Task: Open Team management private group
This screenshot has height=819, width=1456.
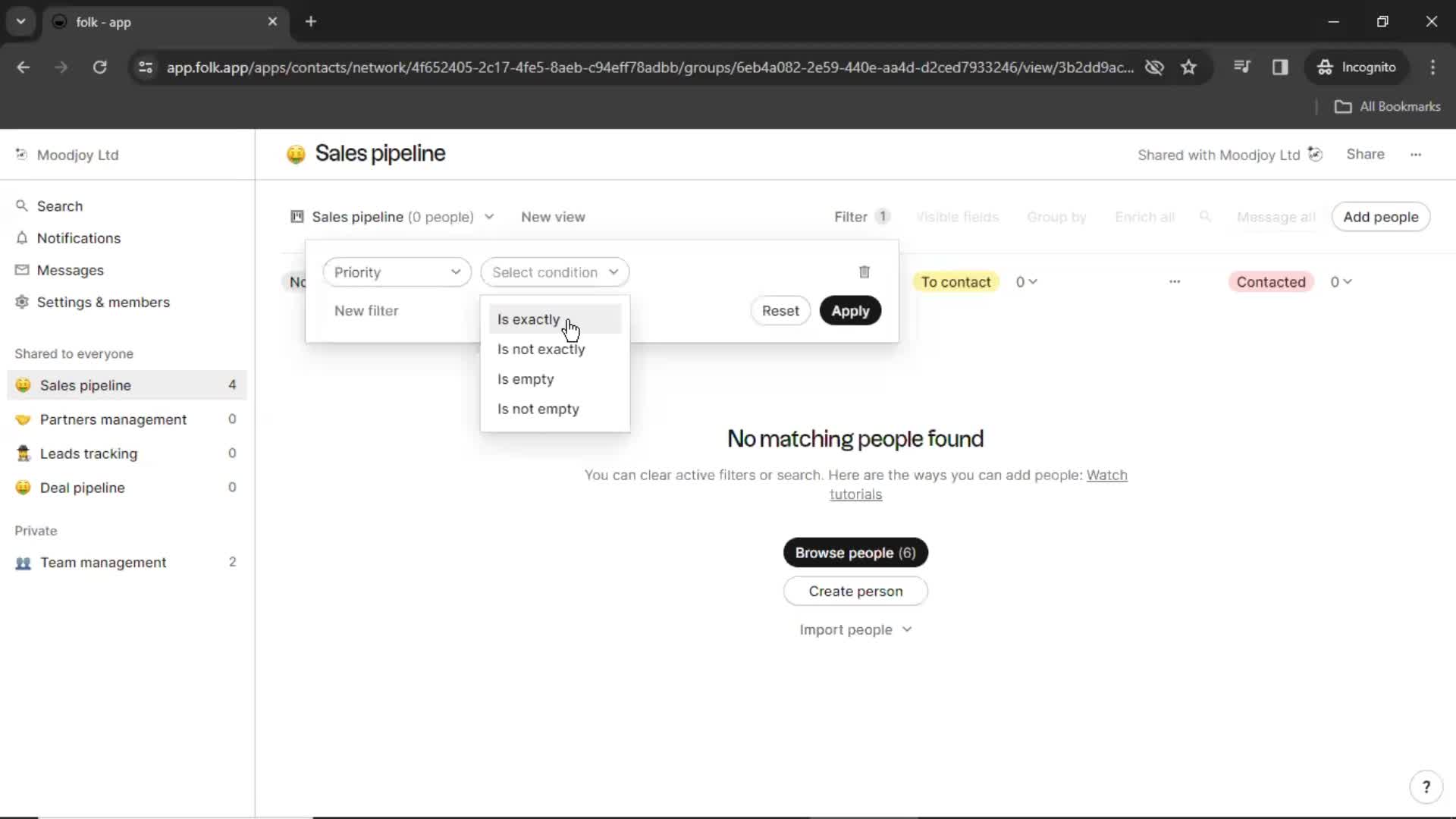Action: (x=127, y=563)
